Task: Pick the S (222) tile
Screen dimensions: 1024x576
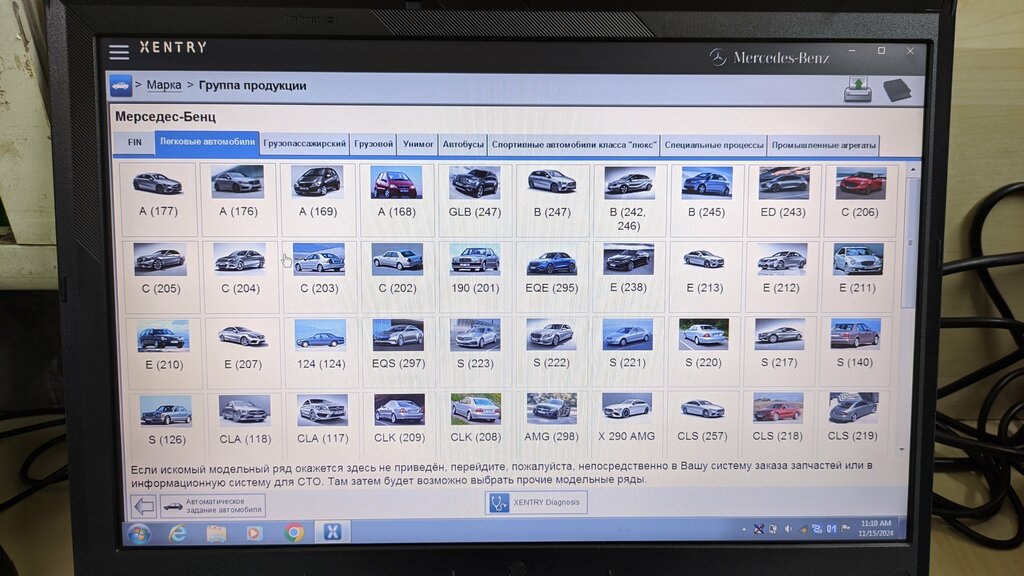Action: pos(551,351)
